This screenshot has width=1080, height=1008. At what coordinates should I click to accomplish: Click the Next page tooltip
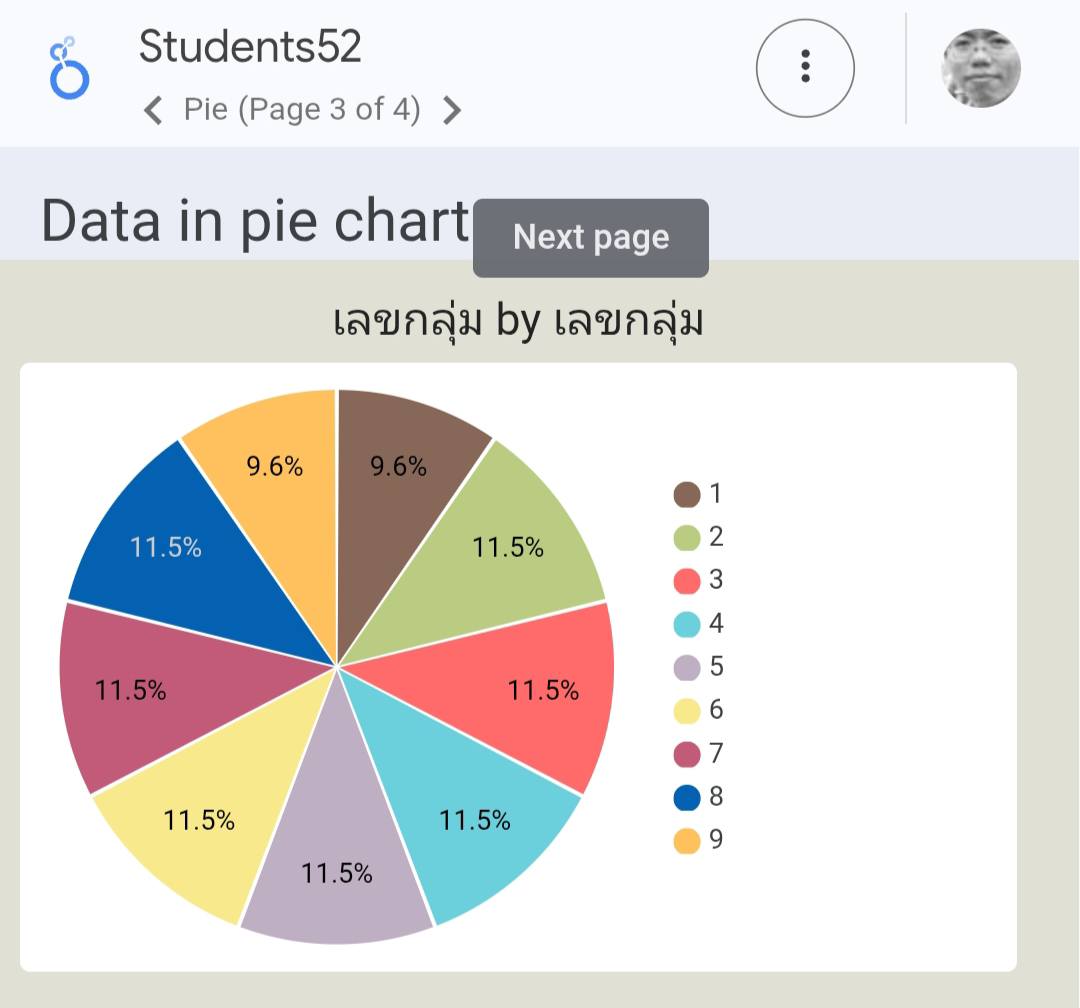tap(591, 238)
